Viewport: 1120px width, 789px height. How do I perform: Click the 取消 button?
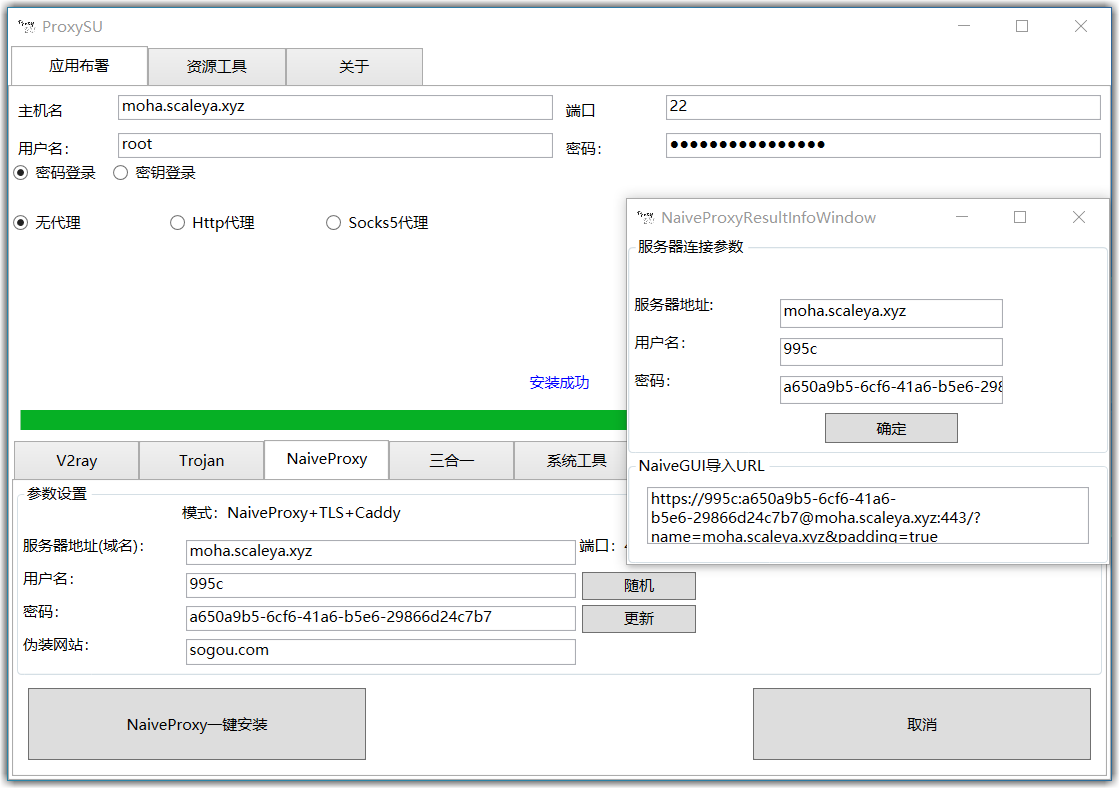[x=921, y=723]
